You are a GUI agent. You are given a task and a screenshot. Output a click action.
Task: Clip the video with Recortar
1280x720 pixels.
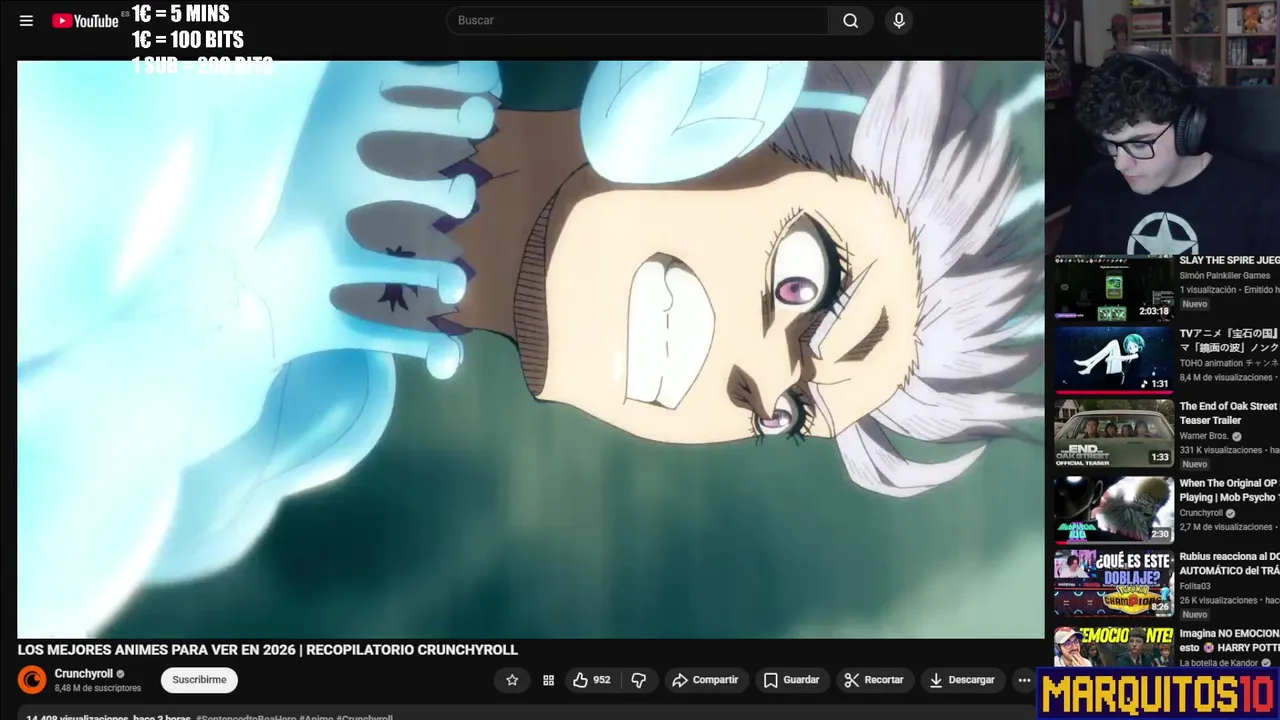[874, 680]
